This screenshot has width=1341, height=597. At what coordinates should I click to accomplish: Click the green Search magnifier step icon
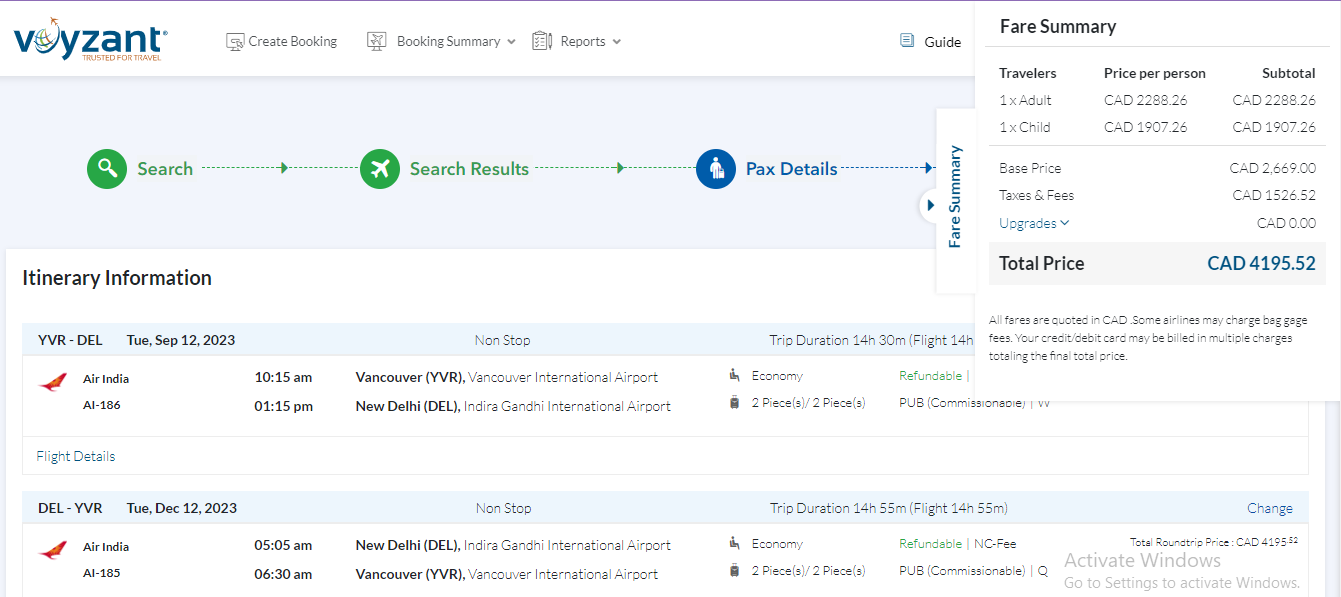pyautogui.click(x=107, y=169)
